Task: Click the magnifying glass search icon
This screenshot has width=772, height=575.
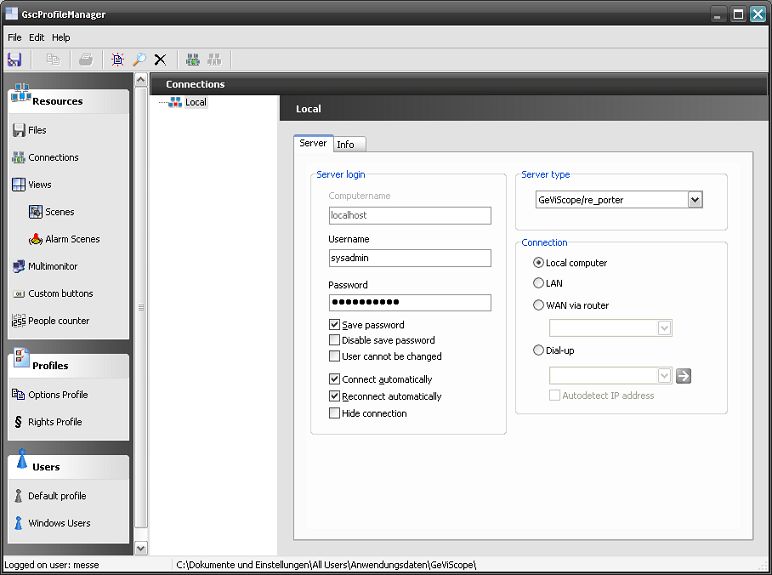Action: [x=139, y=60]
